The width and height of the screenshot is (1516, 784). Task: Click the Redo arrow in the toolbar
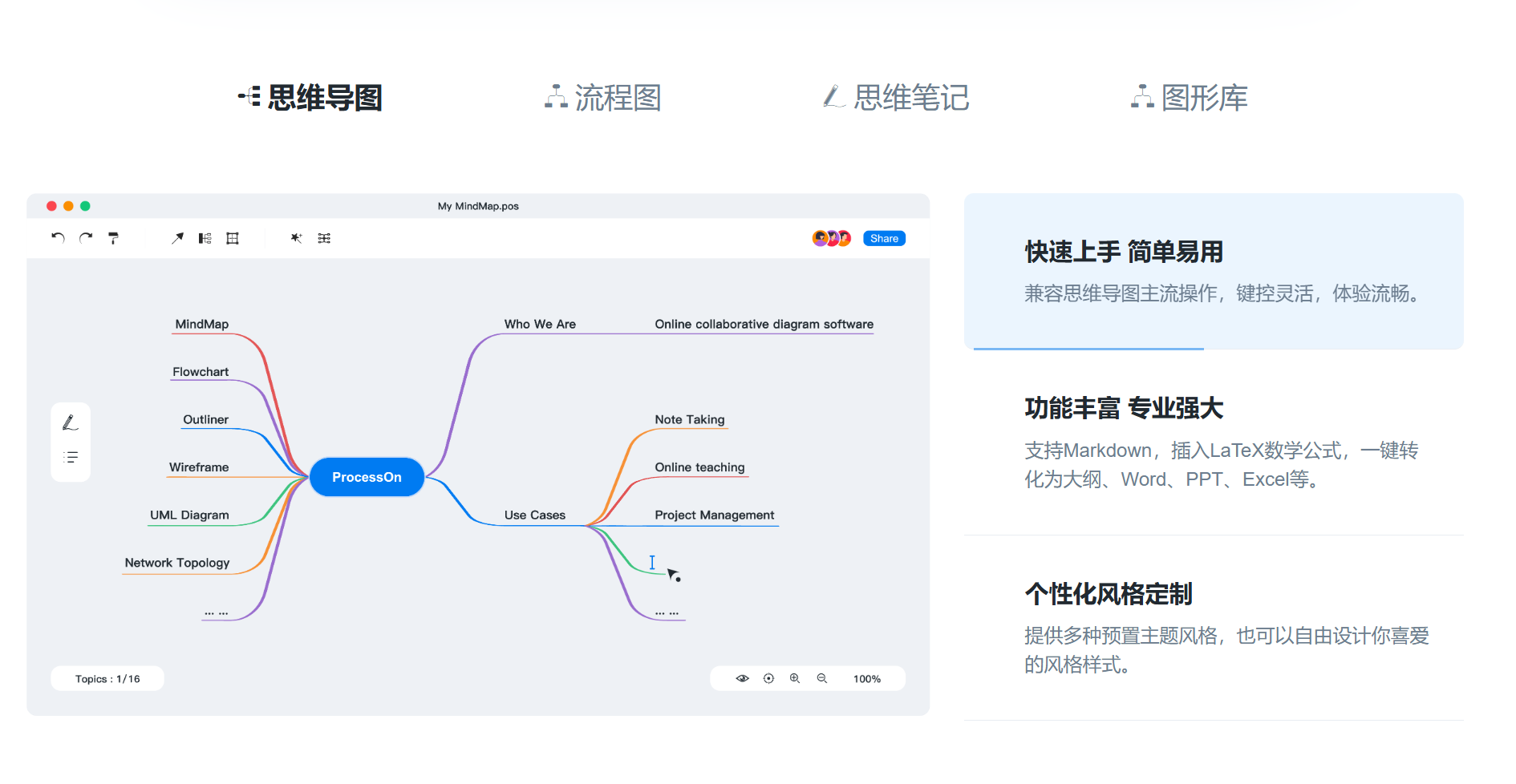click(x=86, y=238)
